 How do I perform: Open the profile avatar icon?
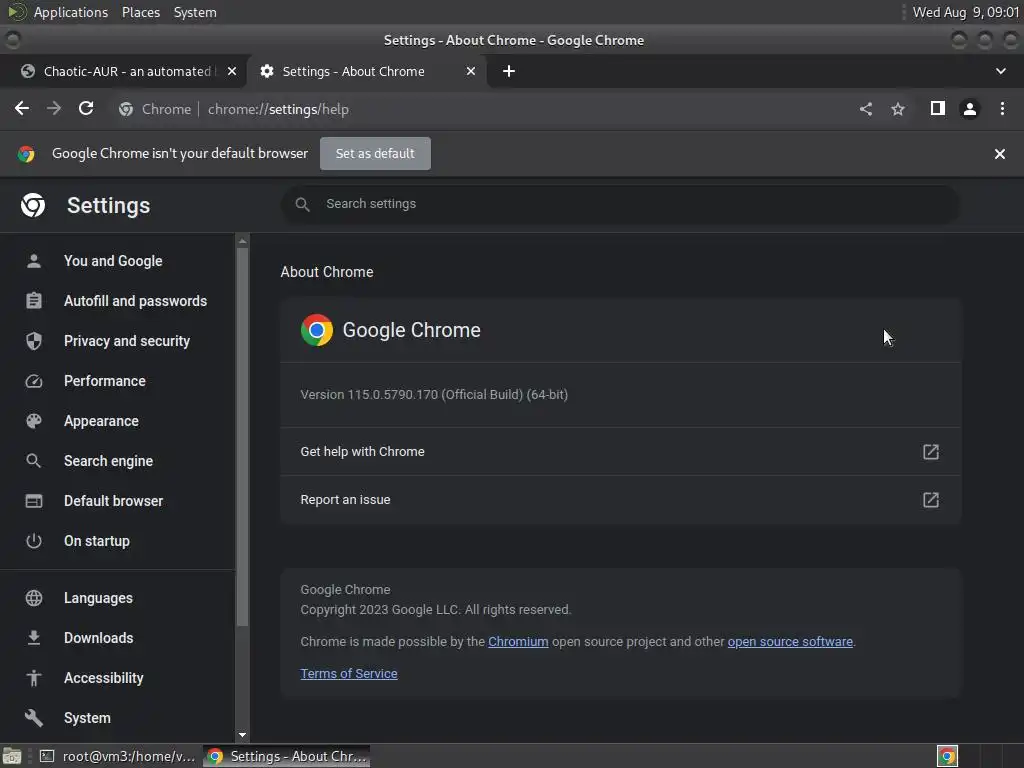point(970,109)
